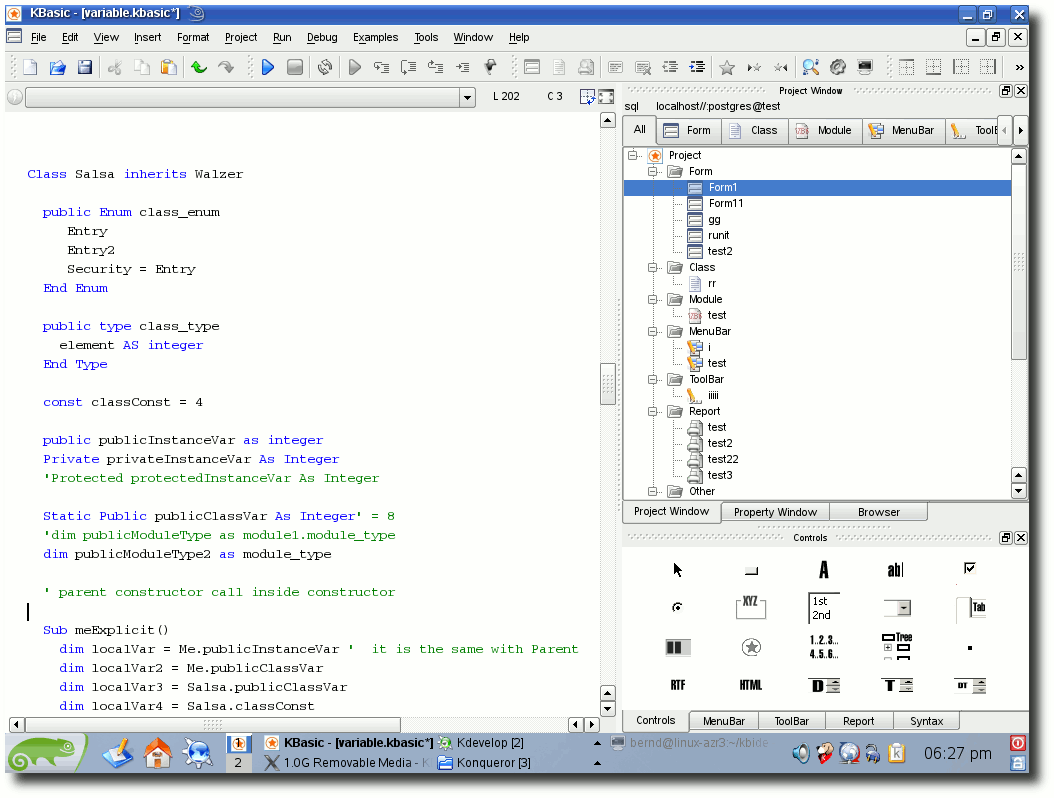Select the ListBox '1st 2nd' control
The height and width of the screenshot is (798, 1054).
[x=823, y=608]
